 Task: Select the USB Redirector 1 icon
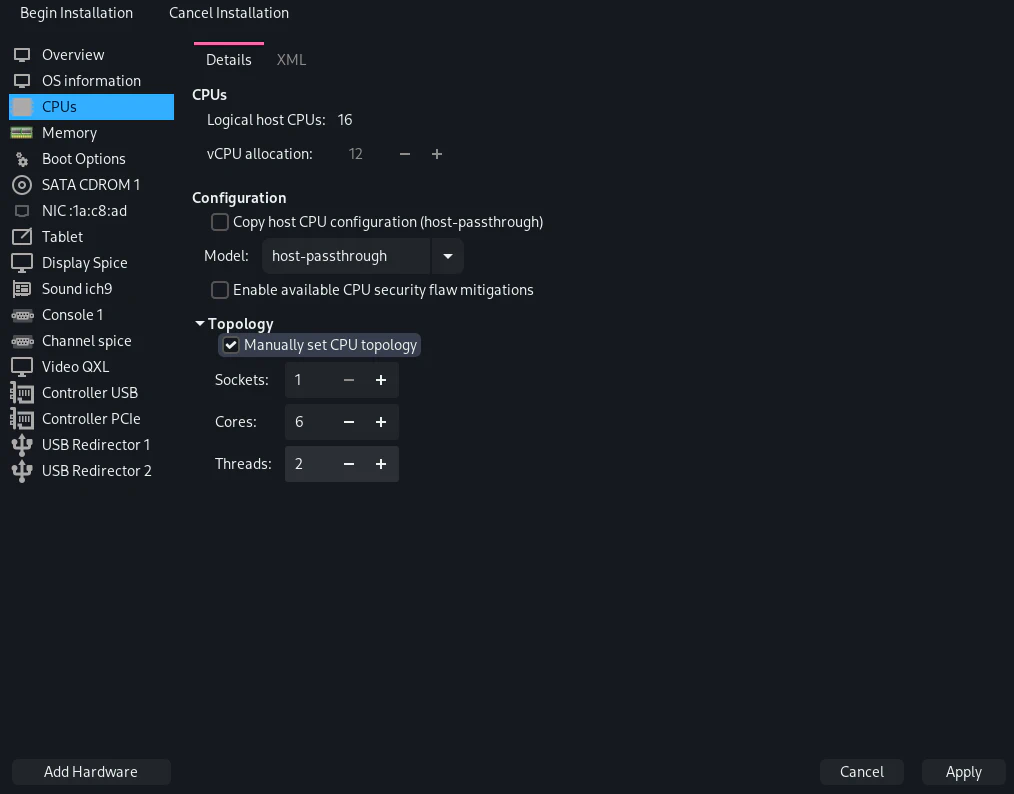pyautogui.click(x=22, y=445)
